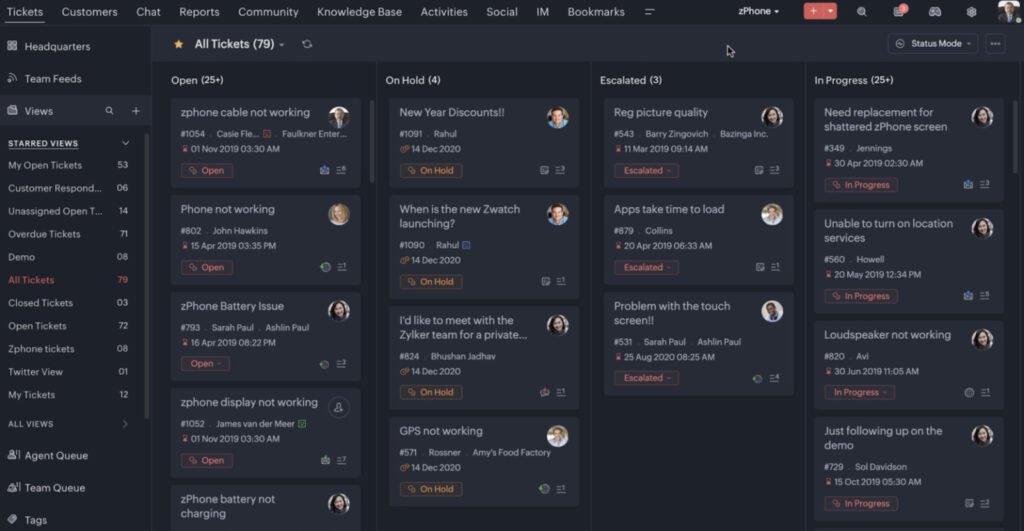This screenshot has height=531, width=1024.
Task: Open Team Queue in the sidebar
Action: pos(46,487)
